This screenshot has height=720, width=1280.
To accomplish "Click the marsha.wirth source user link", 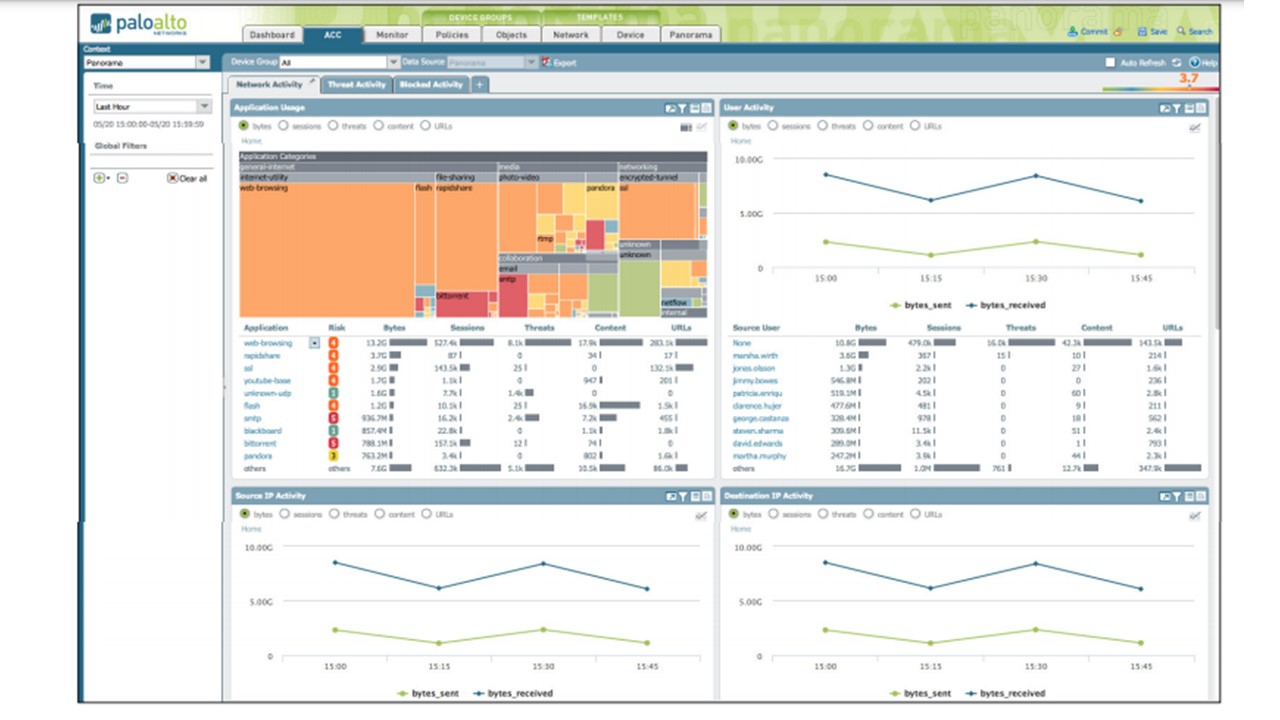I will 754,355.
